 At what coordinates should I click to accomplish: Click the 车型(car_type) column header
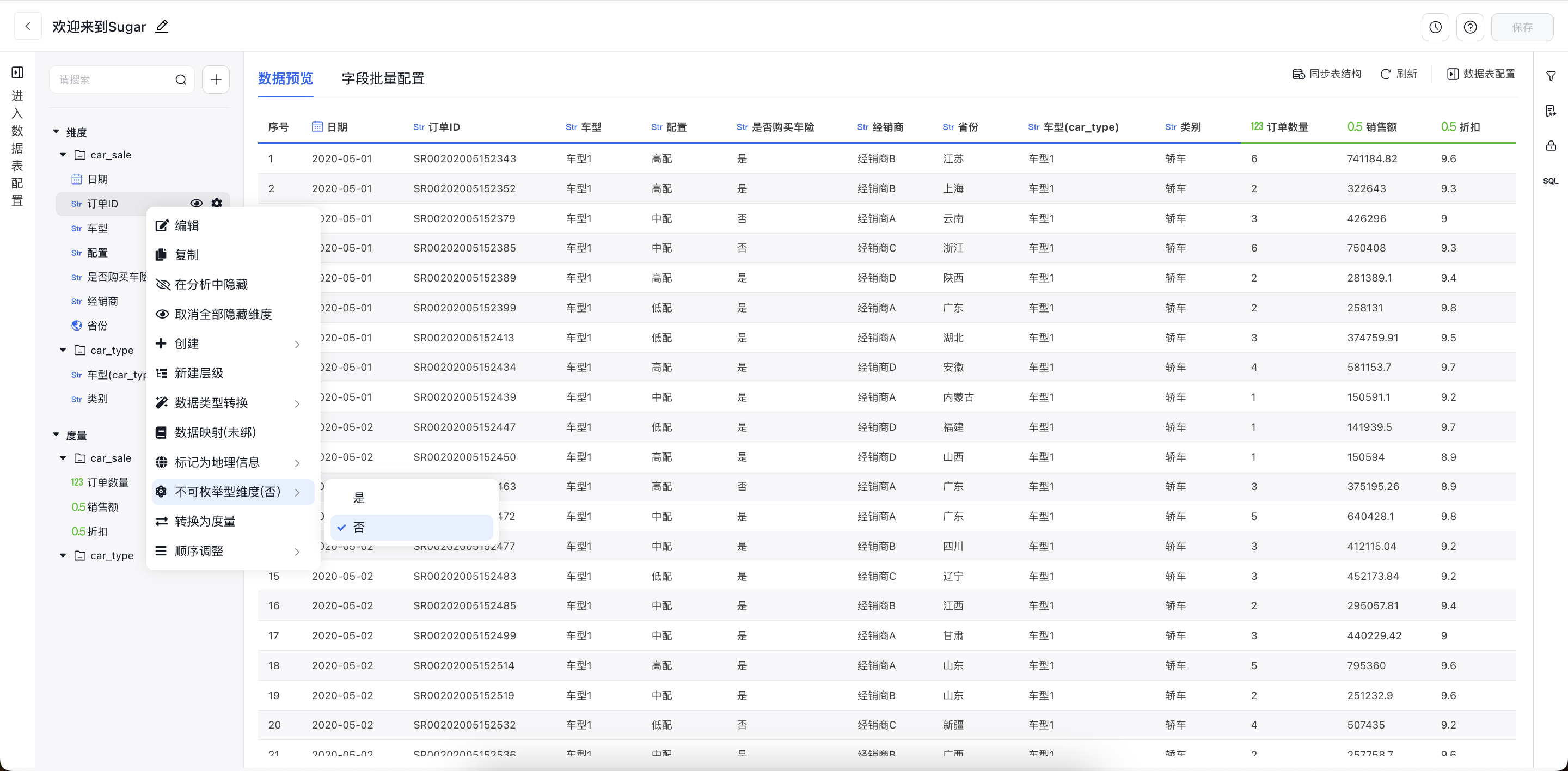(x=1073, y=126)
